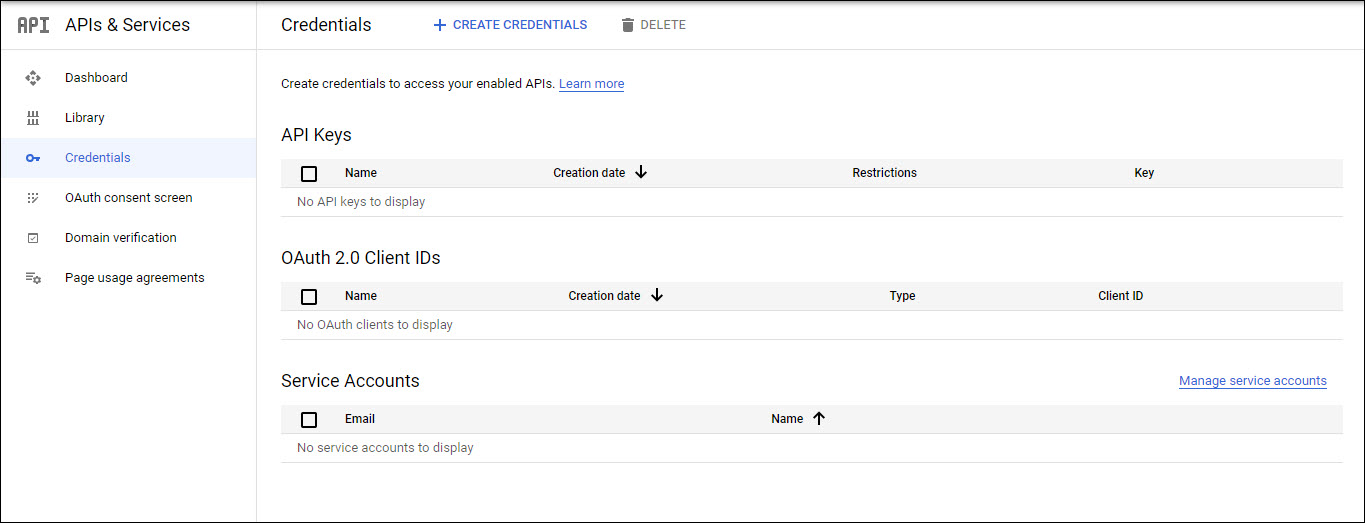The height and width of the screenshot is (523, 1365).
Task: Sort Service Accounts by Name arrow
Action: (819, 419)
